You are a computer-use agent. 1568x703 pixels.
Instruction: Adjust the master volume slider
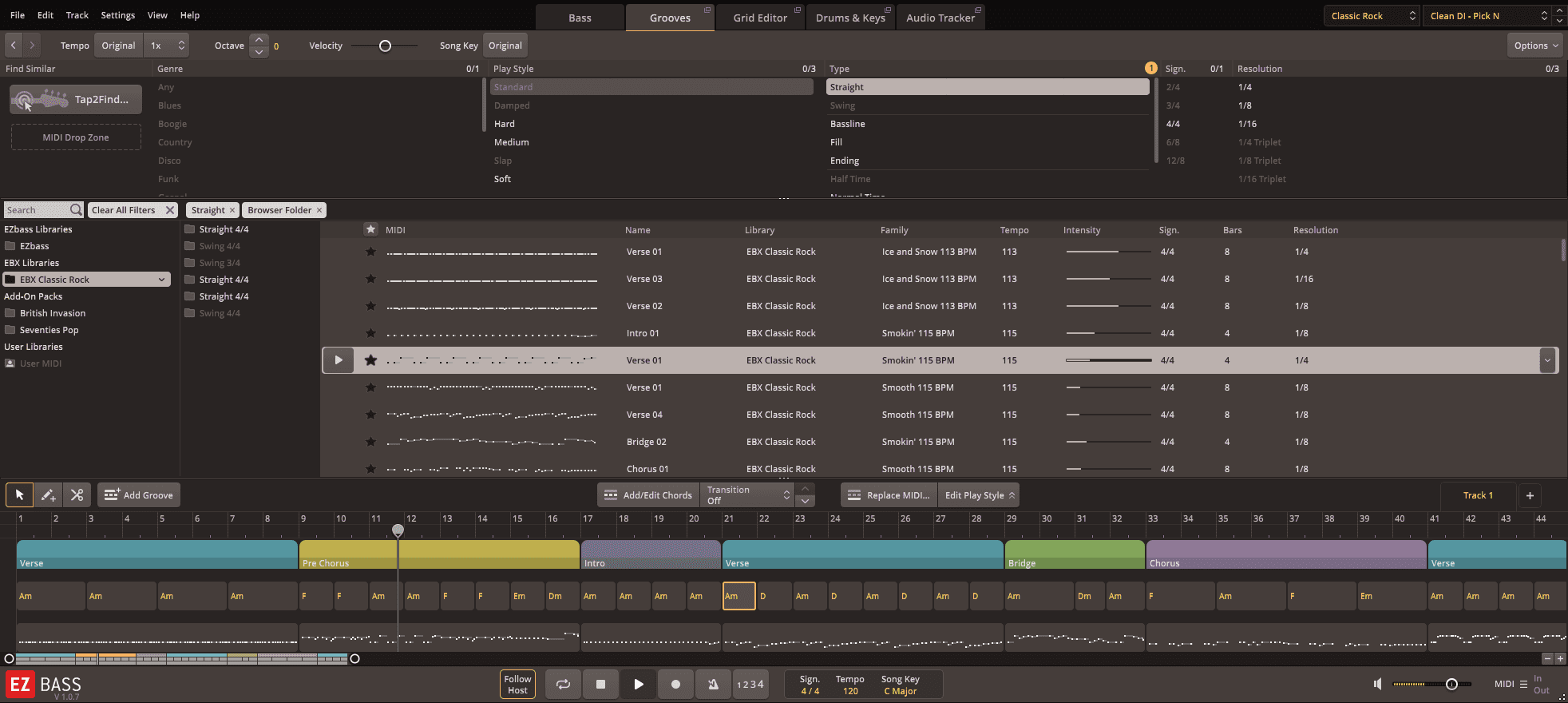pos(1451,684)
